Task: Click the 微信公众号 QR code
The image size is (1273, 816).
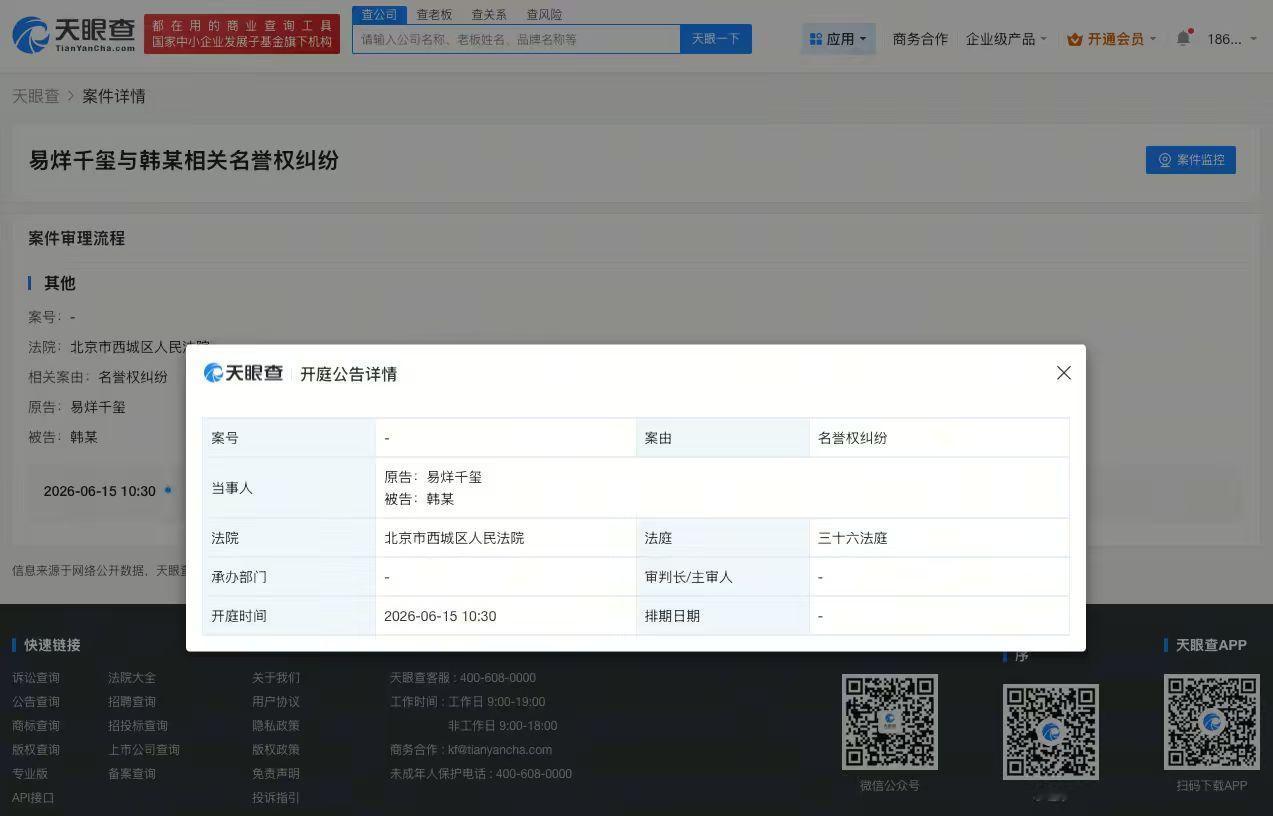Action: point(889,722)
